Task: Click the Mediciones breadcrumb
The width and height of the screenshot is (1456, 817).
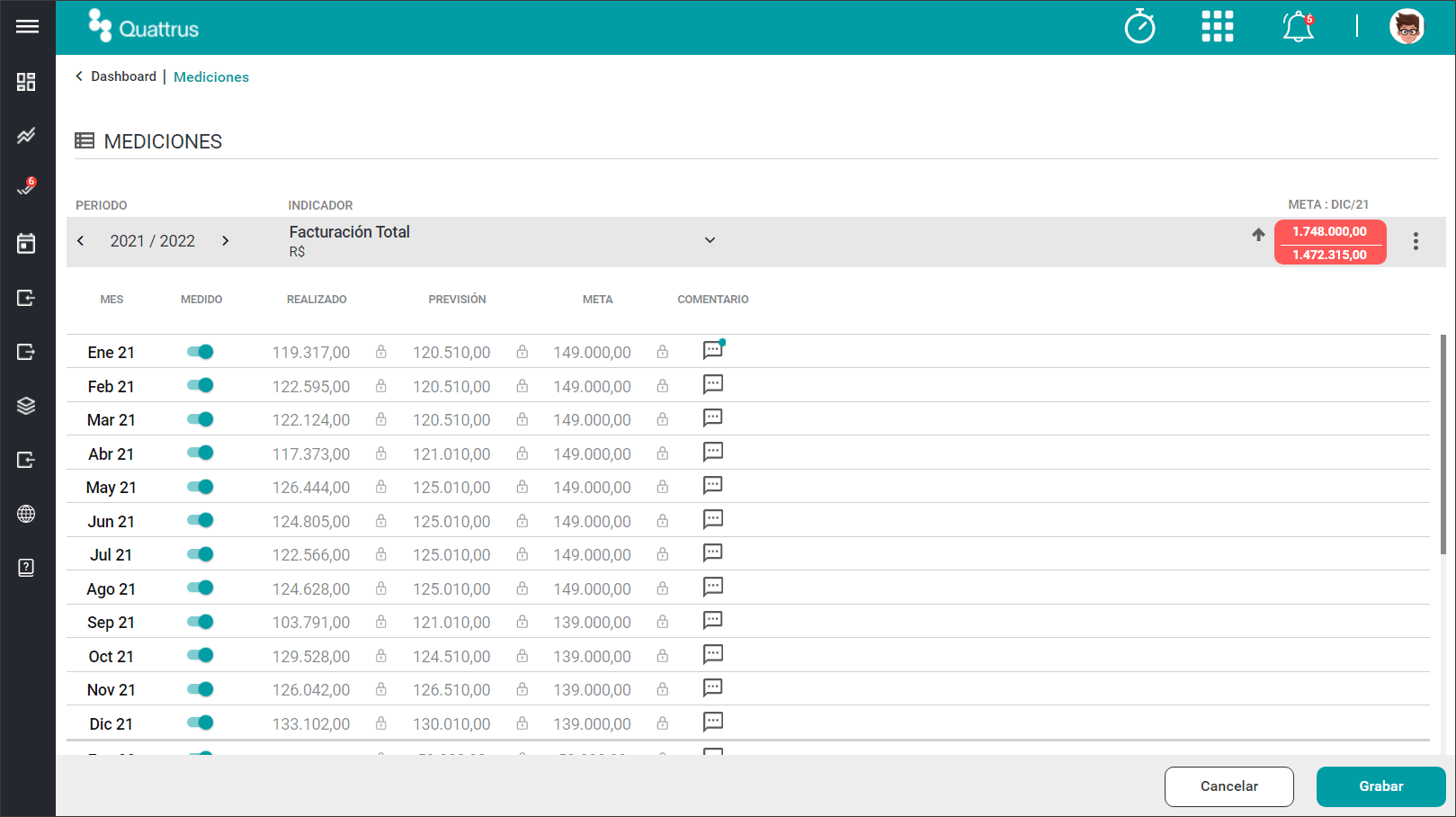Action: coord(211,77)
